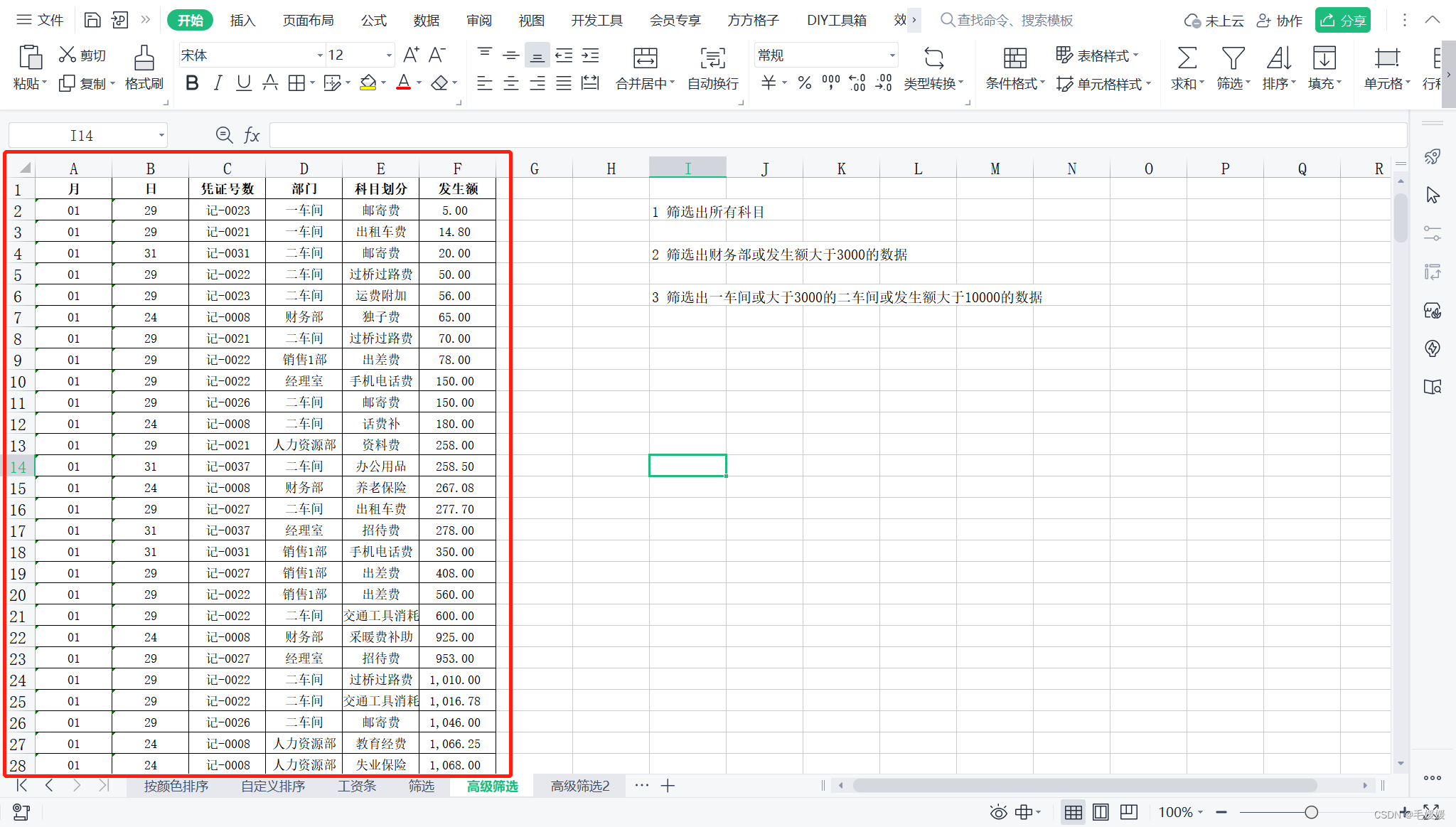The image size is (1456, 827).
Task: Click the Sort (排序) icon
Action: click(1278, 58)
